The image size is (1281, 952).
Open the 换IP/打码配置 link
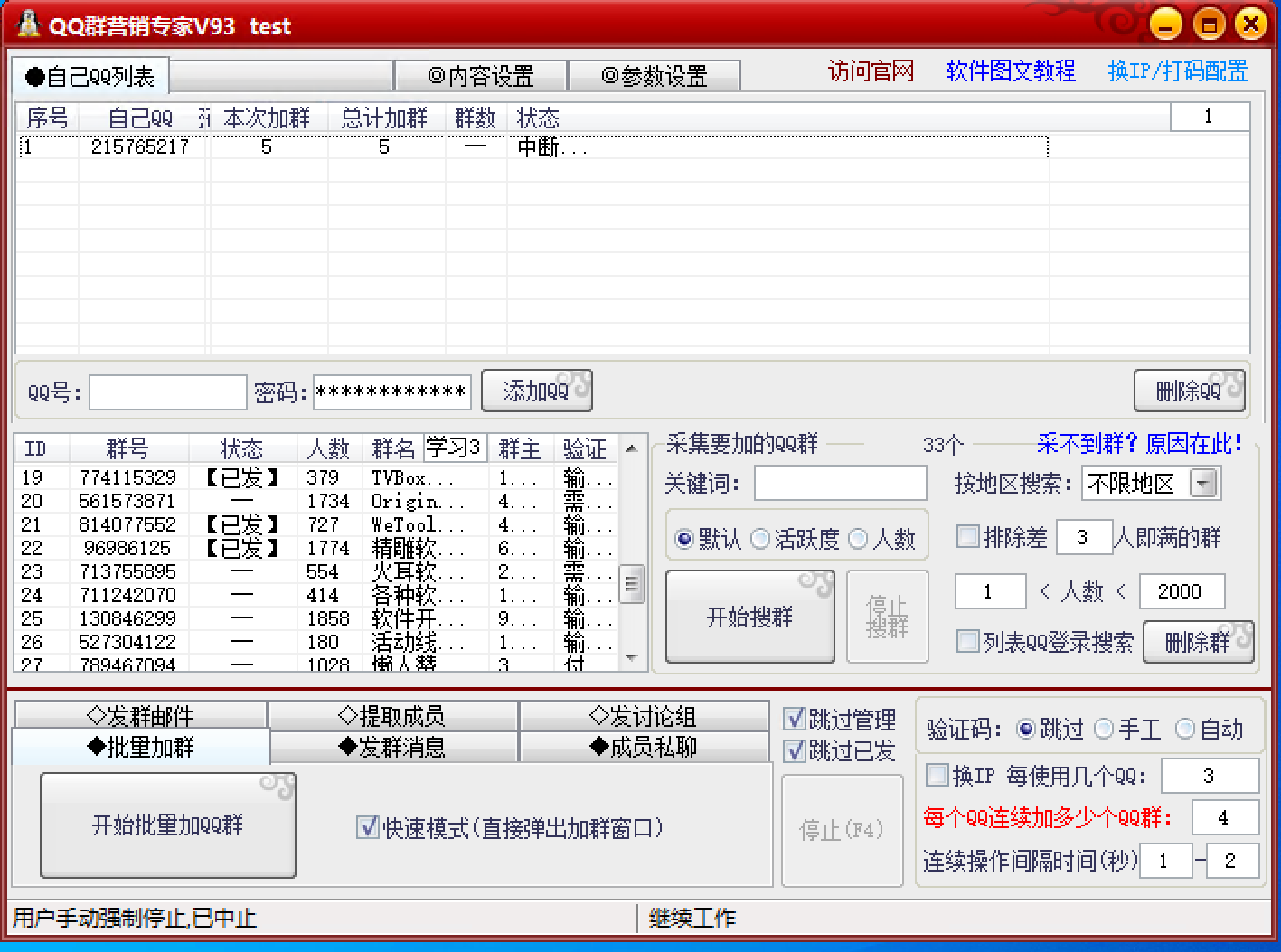tap(1177, 71)
